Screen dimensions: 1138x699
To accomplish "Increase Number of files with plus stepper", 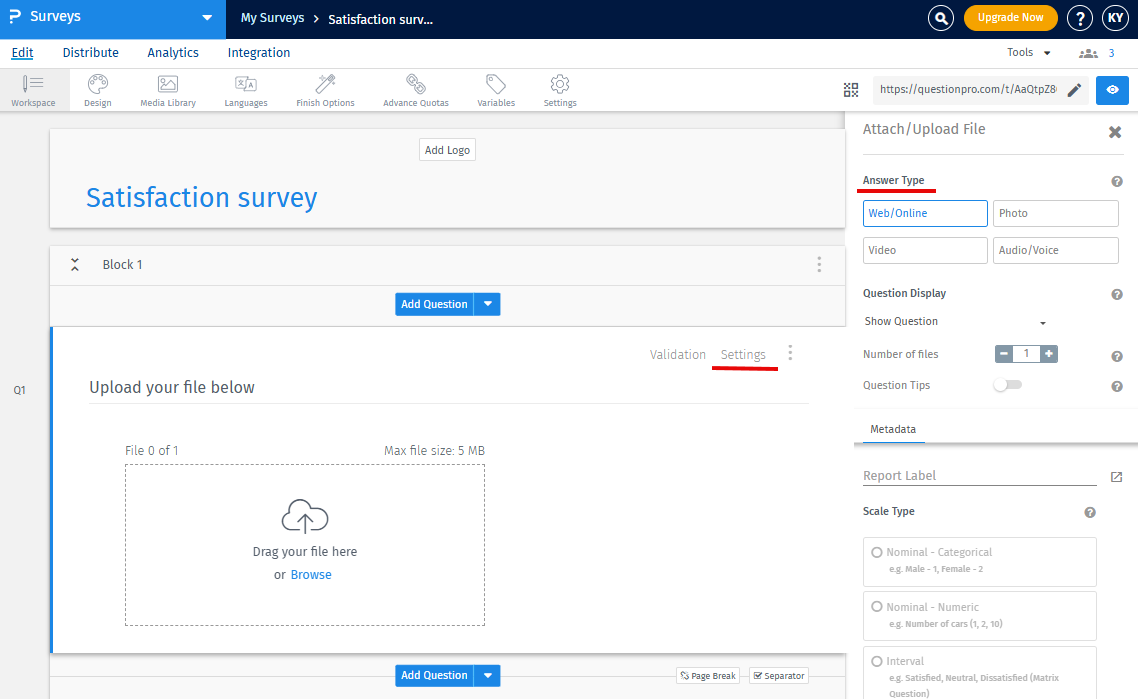I will pos(1049,353).
